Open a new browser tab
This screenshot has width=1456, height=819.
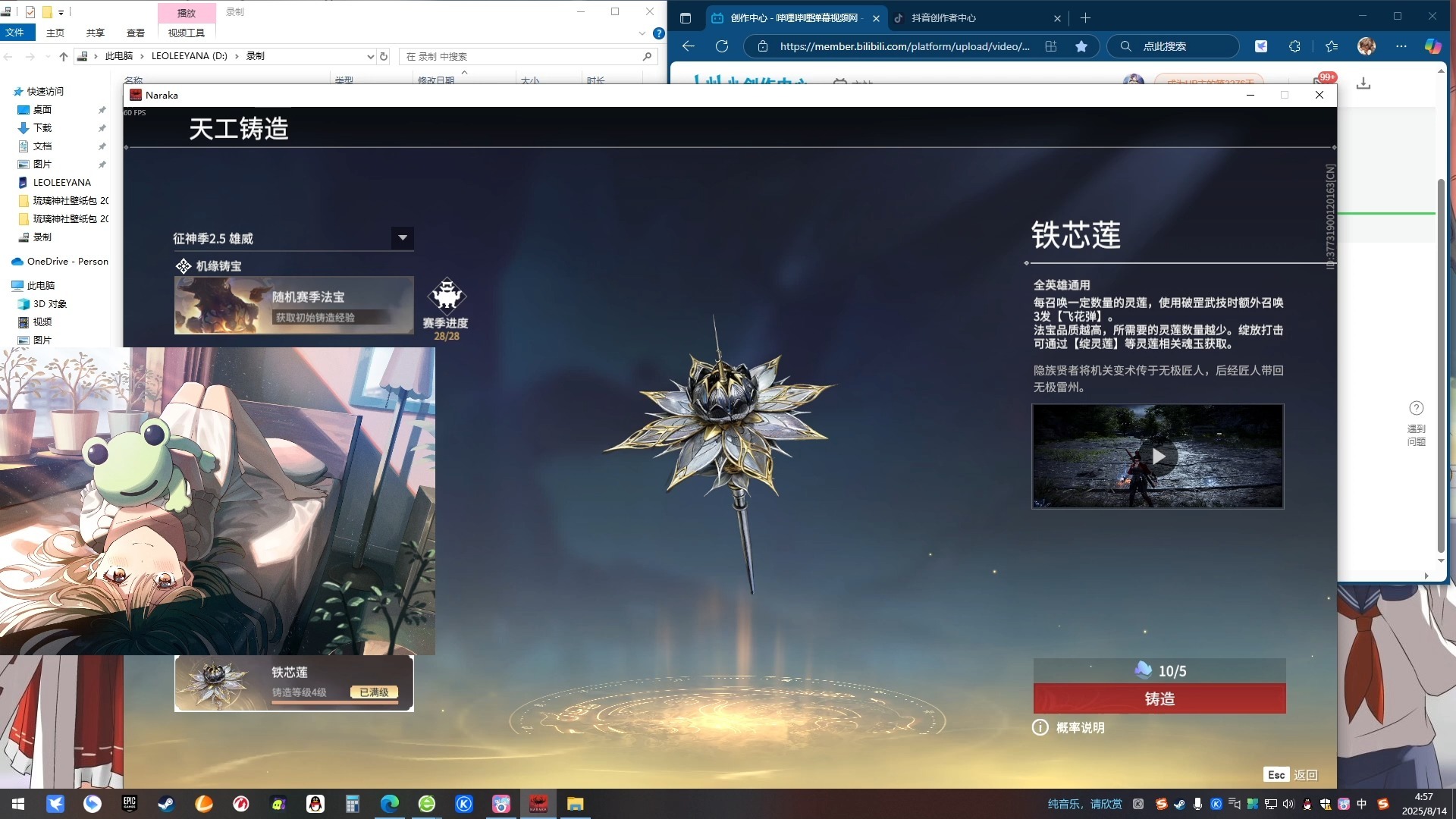tap(1085, 17)
